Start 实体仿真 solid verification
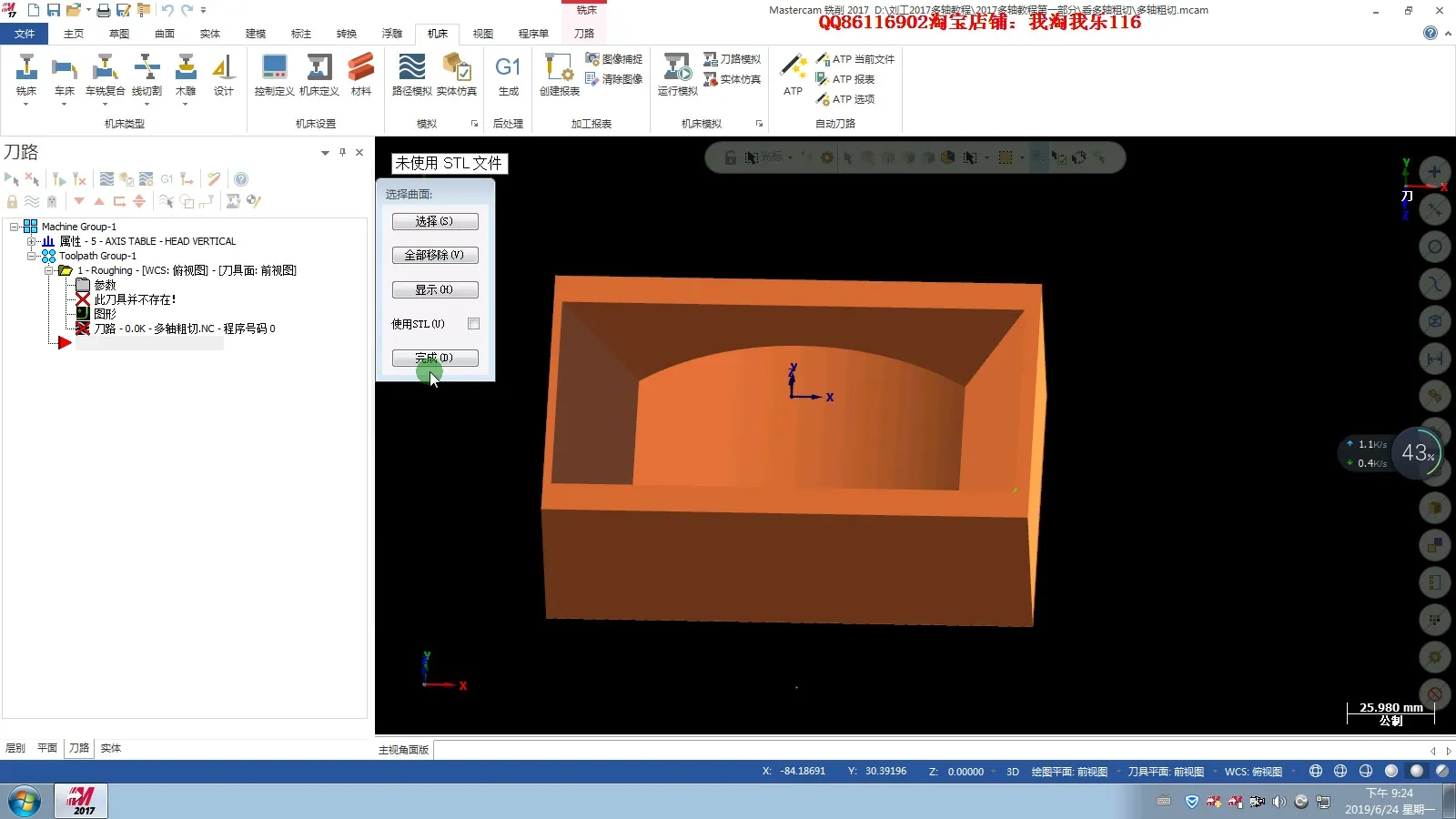This screenshot has width=1456, height=819. [x=456, y=73]
